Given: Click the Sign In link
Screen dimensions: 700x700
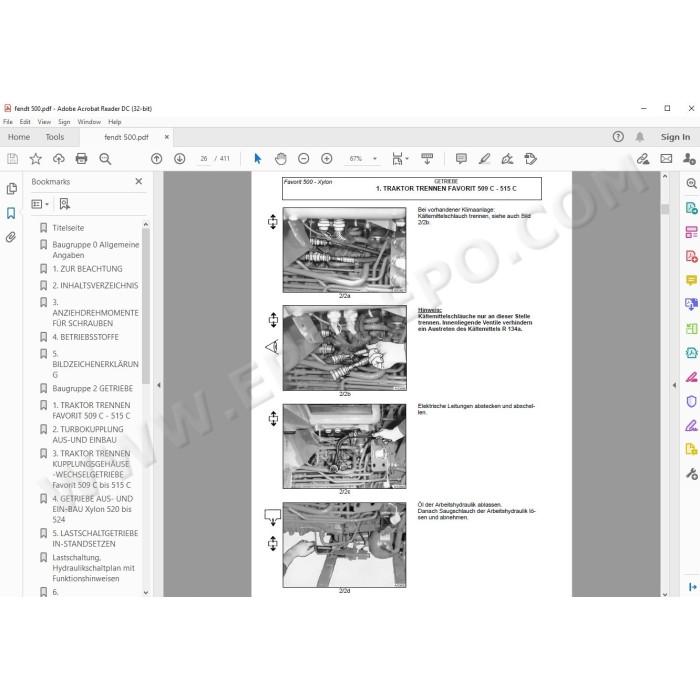Looking at the screenshot, I should pos(675,137).
